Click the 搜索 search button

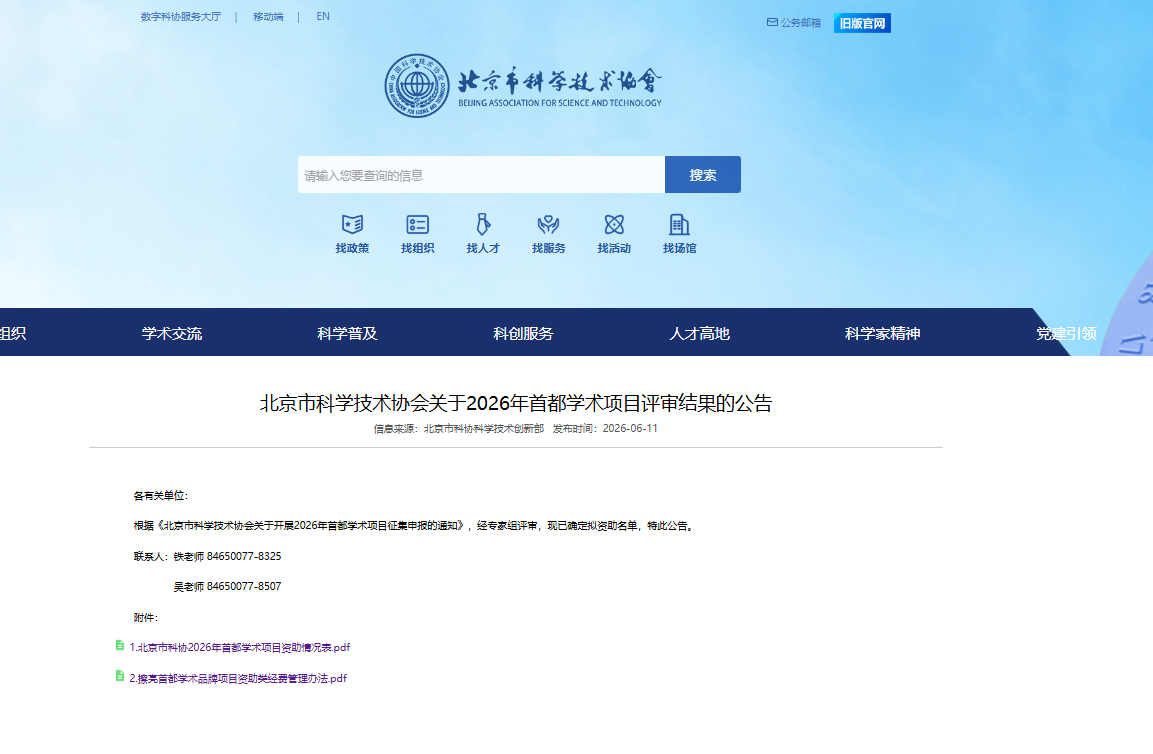[x=702, y=174]
